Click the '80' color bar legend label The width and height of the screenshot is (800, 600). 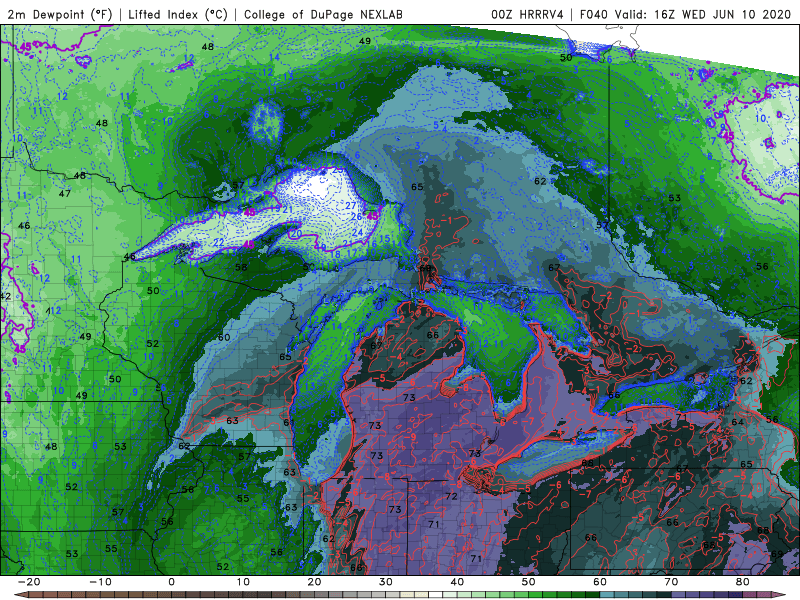pos(743,582)
